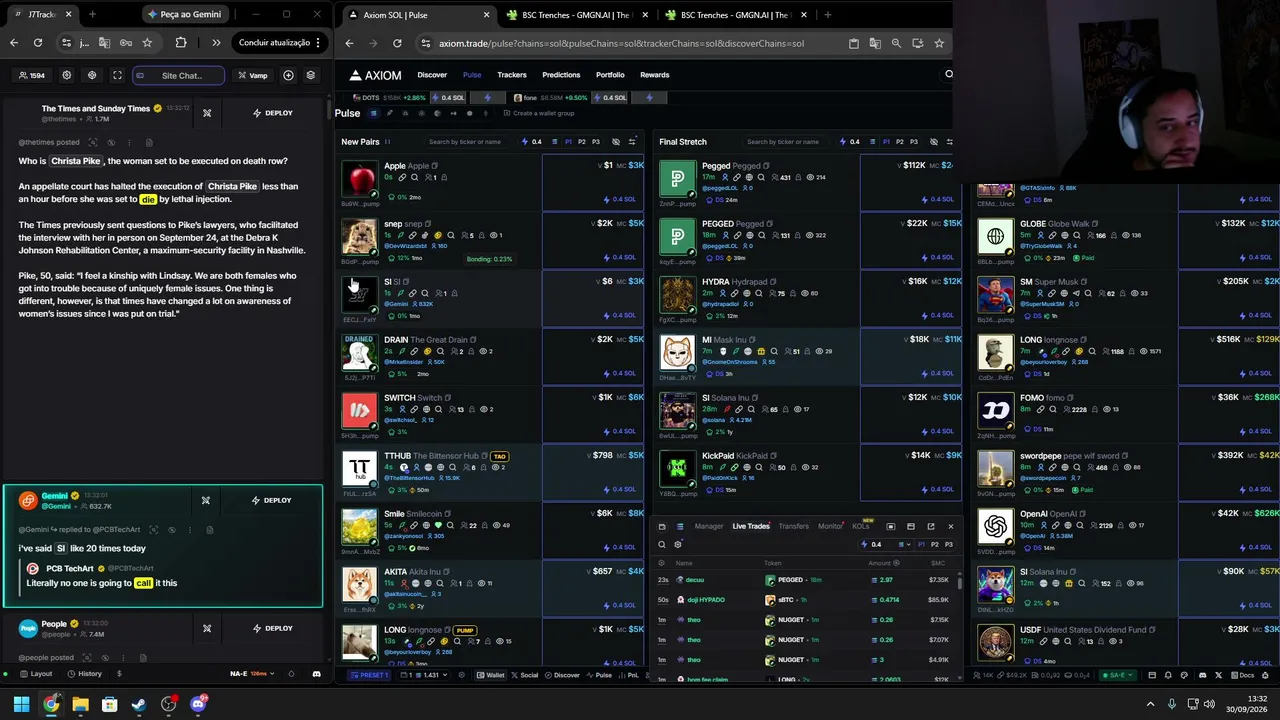Toggle the eye-off icon on The Times post
This screenshot has width=1280, height=720.
[111, 142]
